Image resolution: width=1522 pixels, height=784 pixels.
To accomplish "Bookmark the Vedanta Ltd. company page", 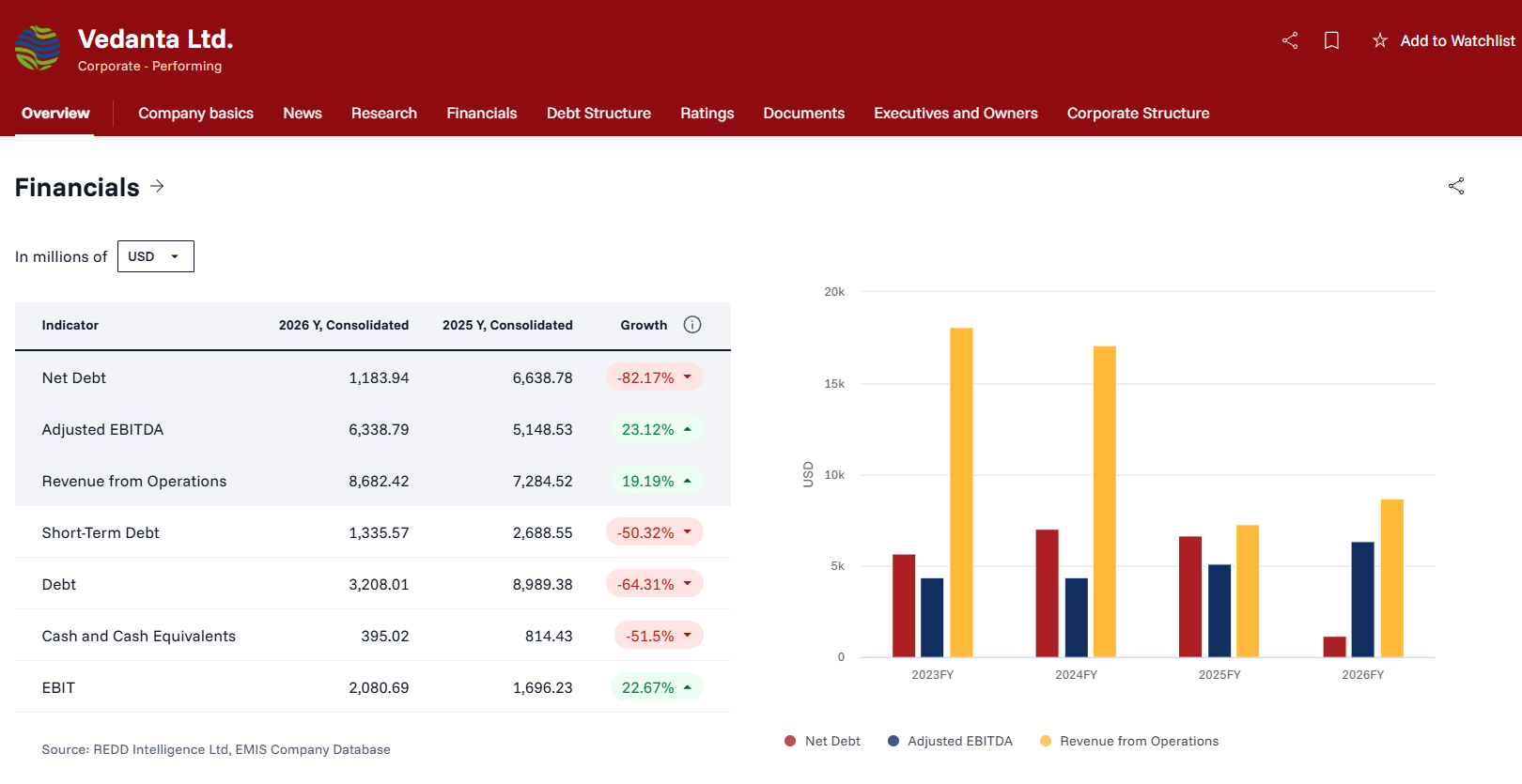I will 1331,40.
